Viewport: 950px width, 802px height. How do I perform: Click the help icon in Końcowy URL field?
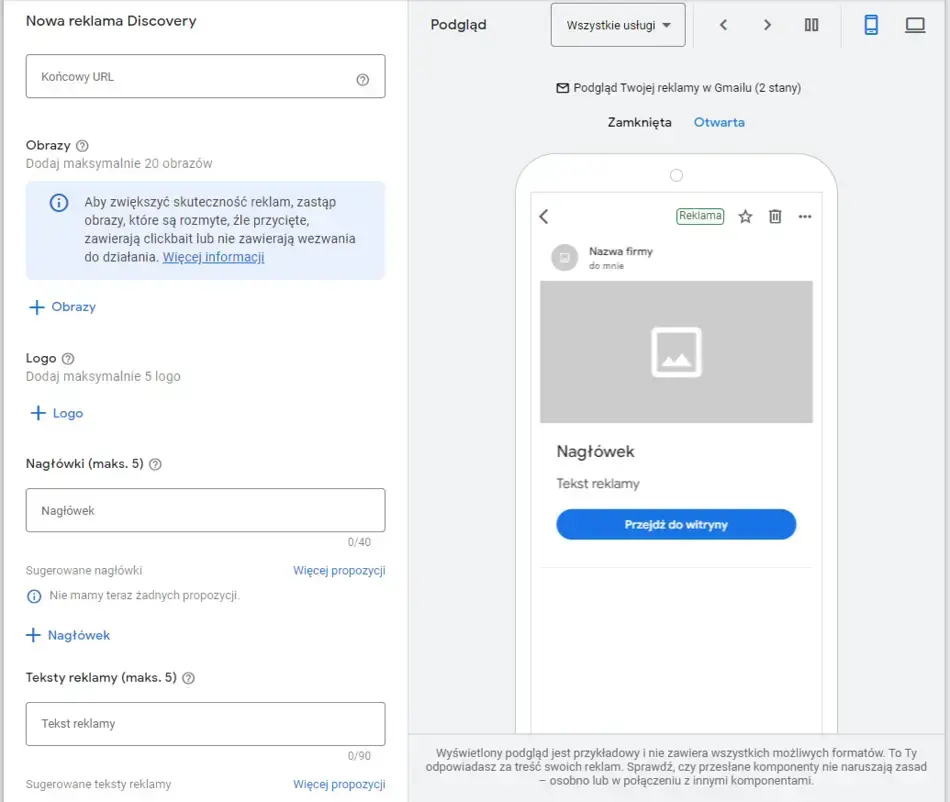pyautogui.click(x=362, y=80)
